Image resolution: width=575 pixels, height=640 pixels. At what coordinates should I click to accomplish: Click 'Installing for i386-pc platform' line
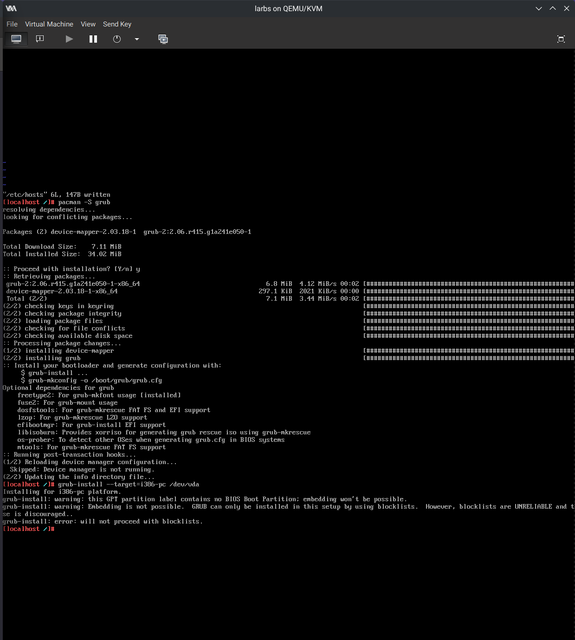click(x=62, y=492)
